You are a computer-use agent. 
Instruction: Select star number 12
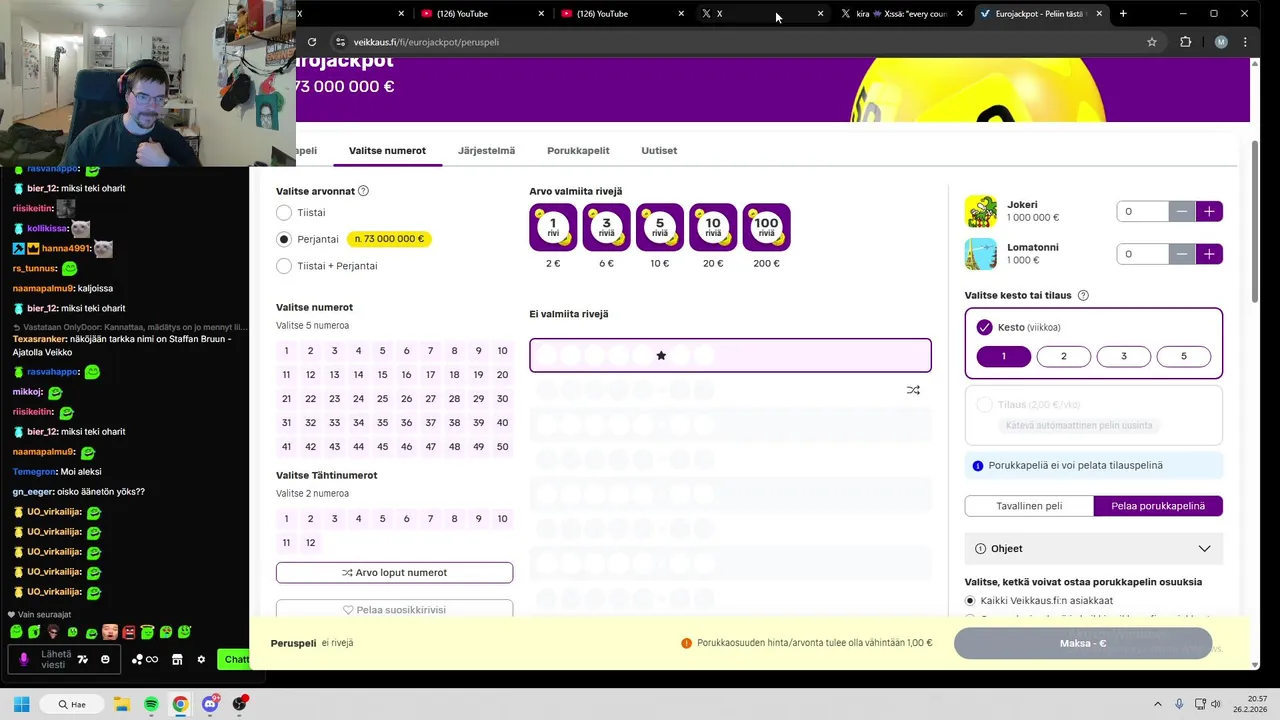[x=310, y=543]
